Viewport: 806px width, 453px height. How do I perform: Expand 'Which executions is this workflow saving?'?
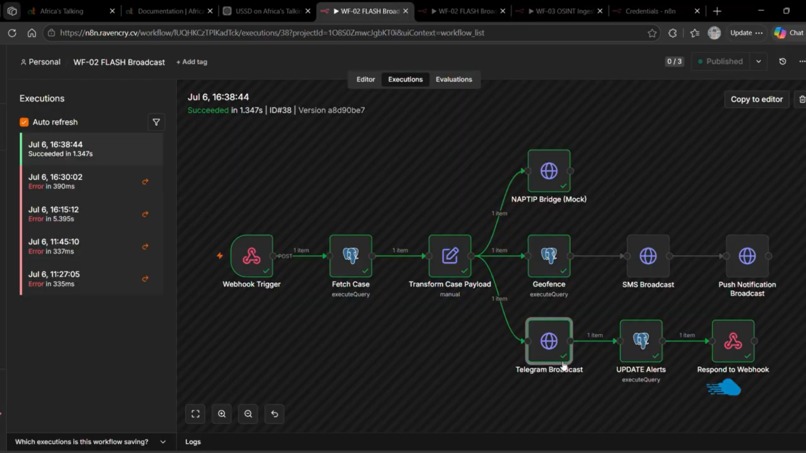(x=90, y=442)
